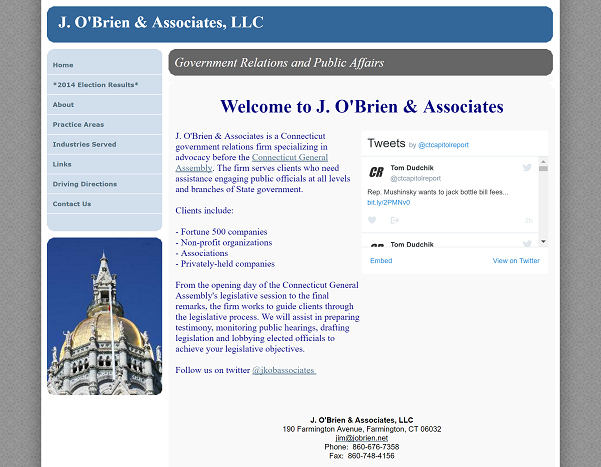Follow the Connecticut General Assembly link
Viewport: 601px width, 467px height.
(x=290, y=157)
